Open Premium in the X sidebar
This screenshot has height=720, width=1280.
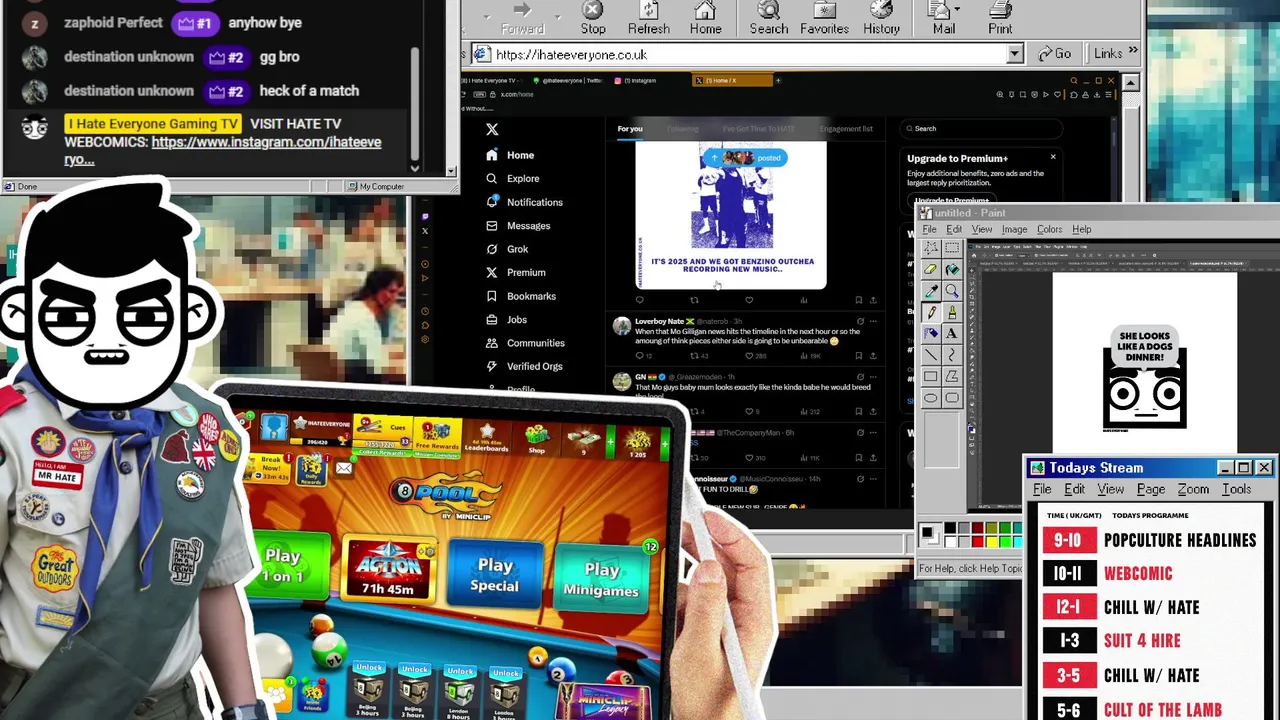(516, 272)
